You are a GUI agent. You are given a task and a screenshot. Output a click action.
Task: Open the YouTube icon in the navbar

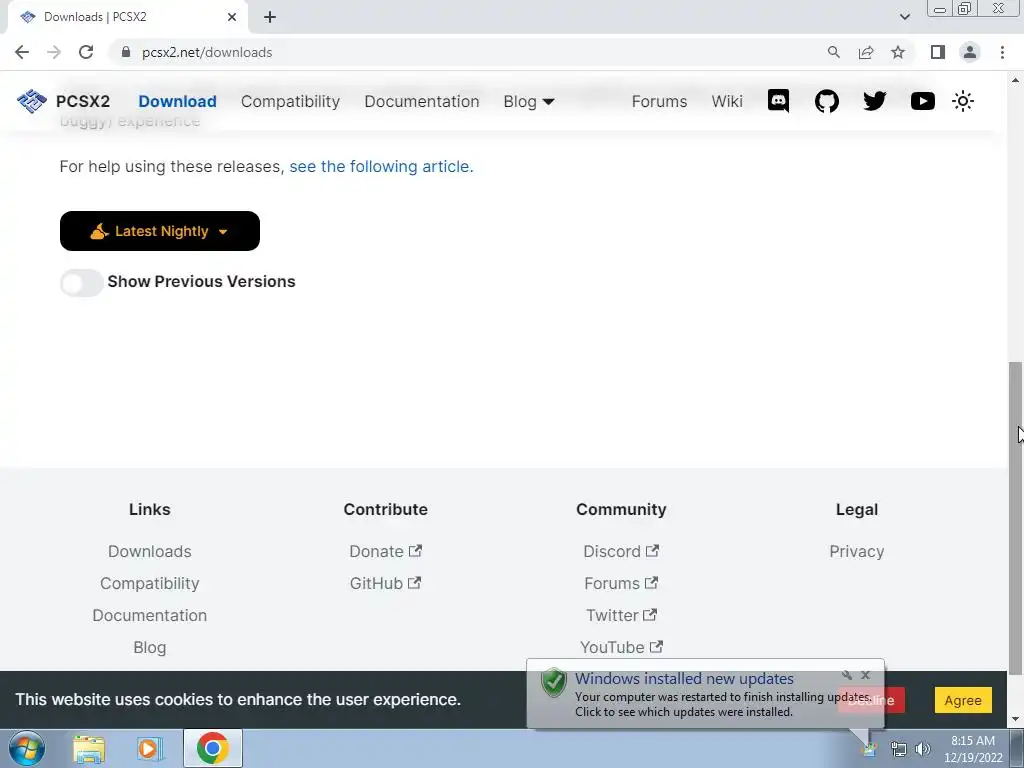click(923, 101)
